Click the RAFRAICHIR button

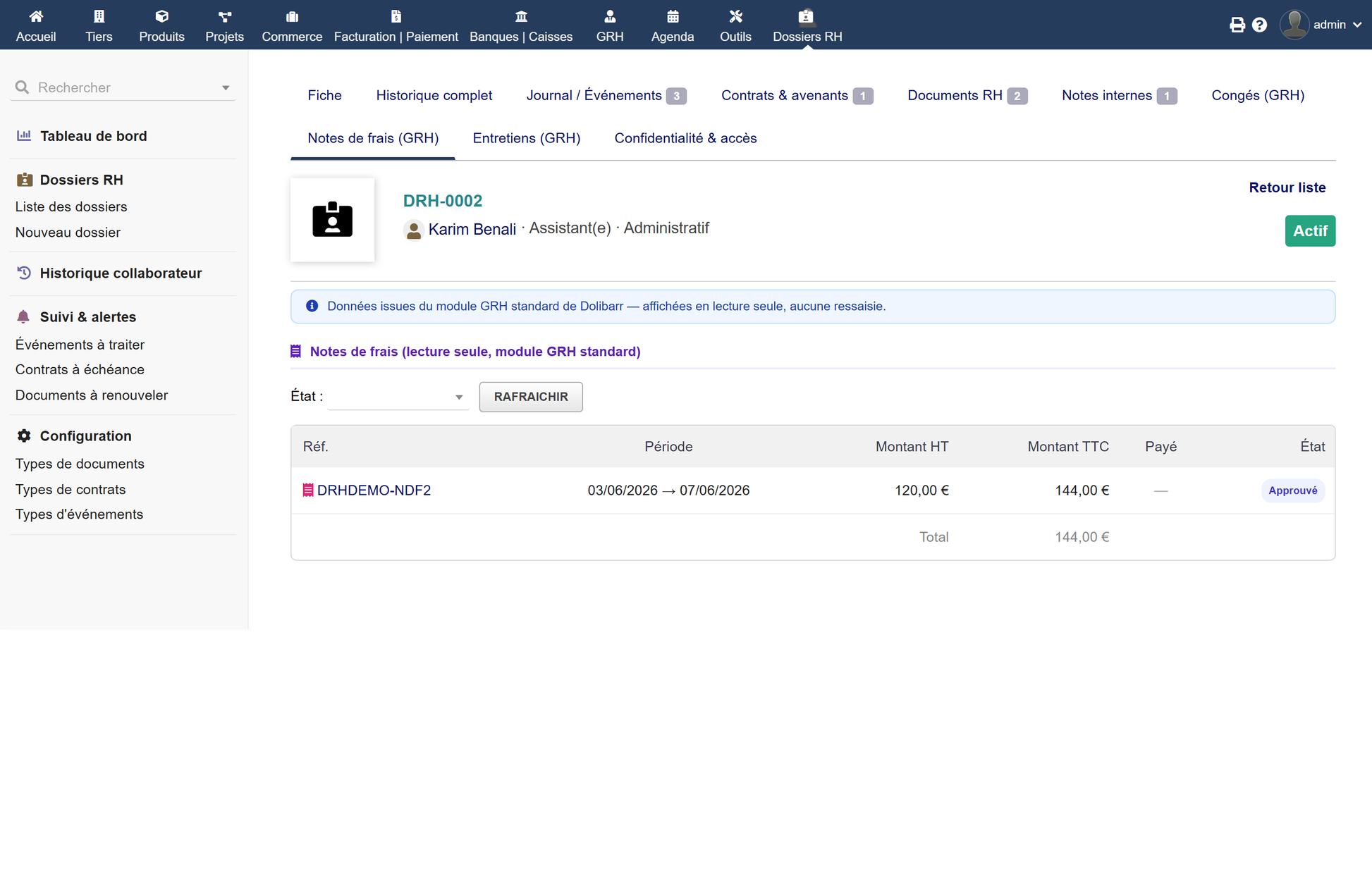tap(531, 397)
